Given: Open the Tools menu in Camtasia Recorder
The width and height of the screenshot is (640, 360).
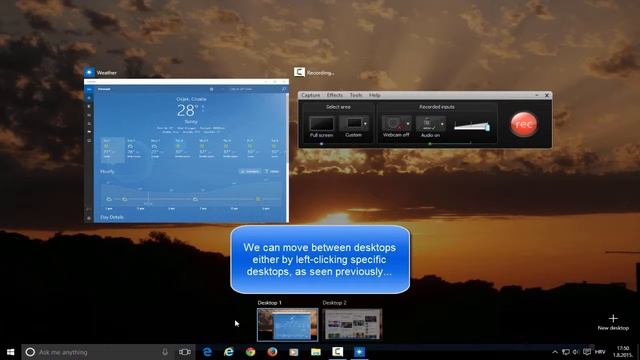Looking at the screenshot, I should 356,95.
